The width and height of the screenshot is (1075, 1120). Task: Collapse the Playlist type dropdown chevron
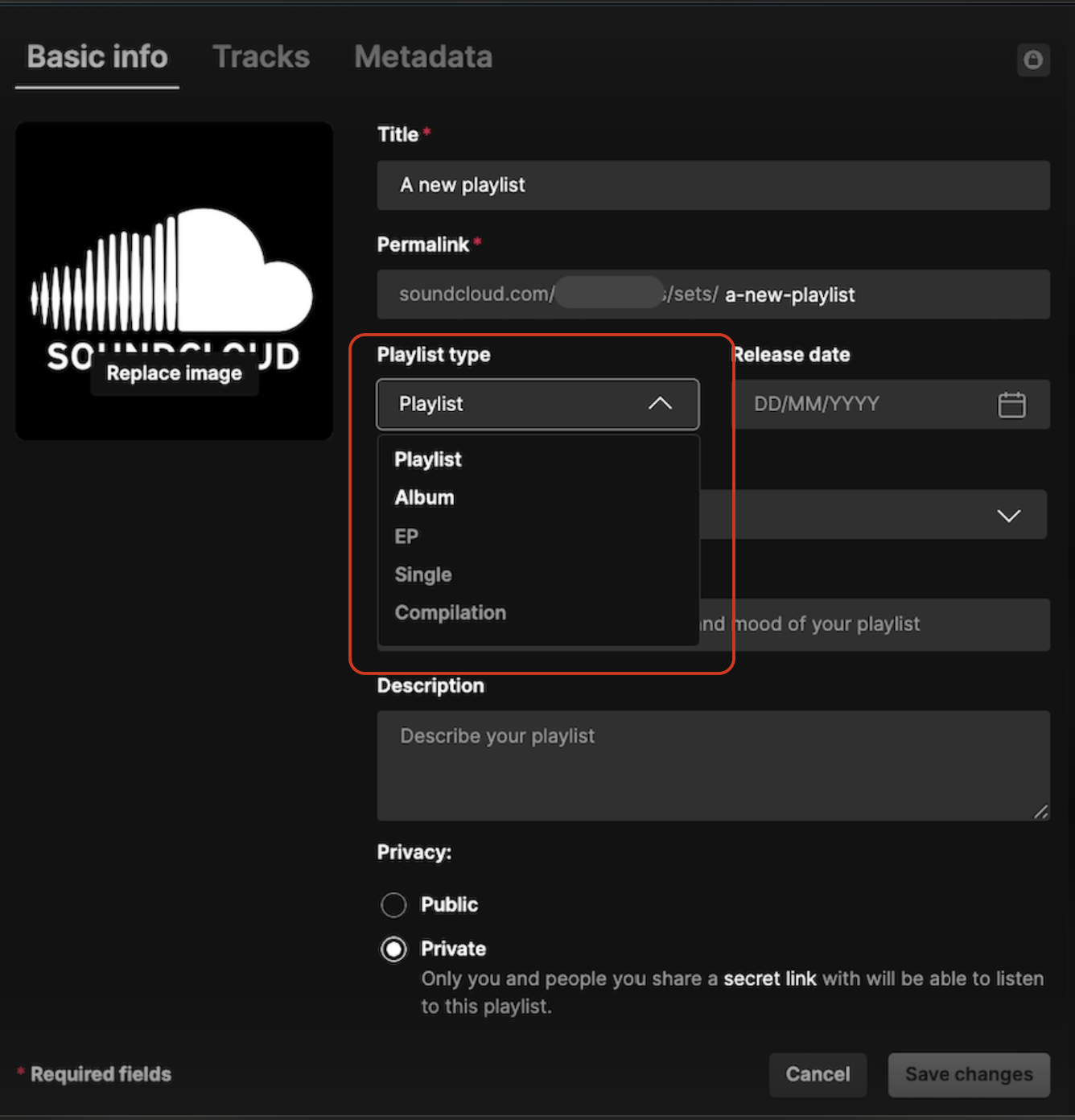click(660, 404)
